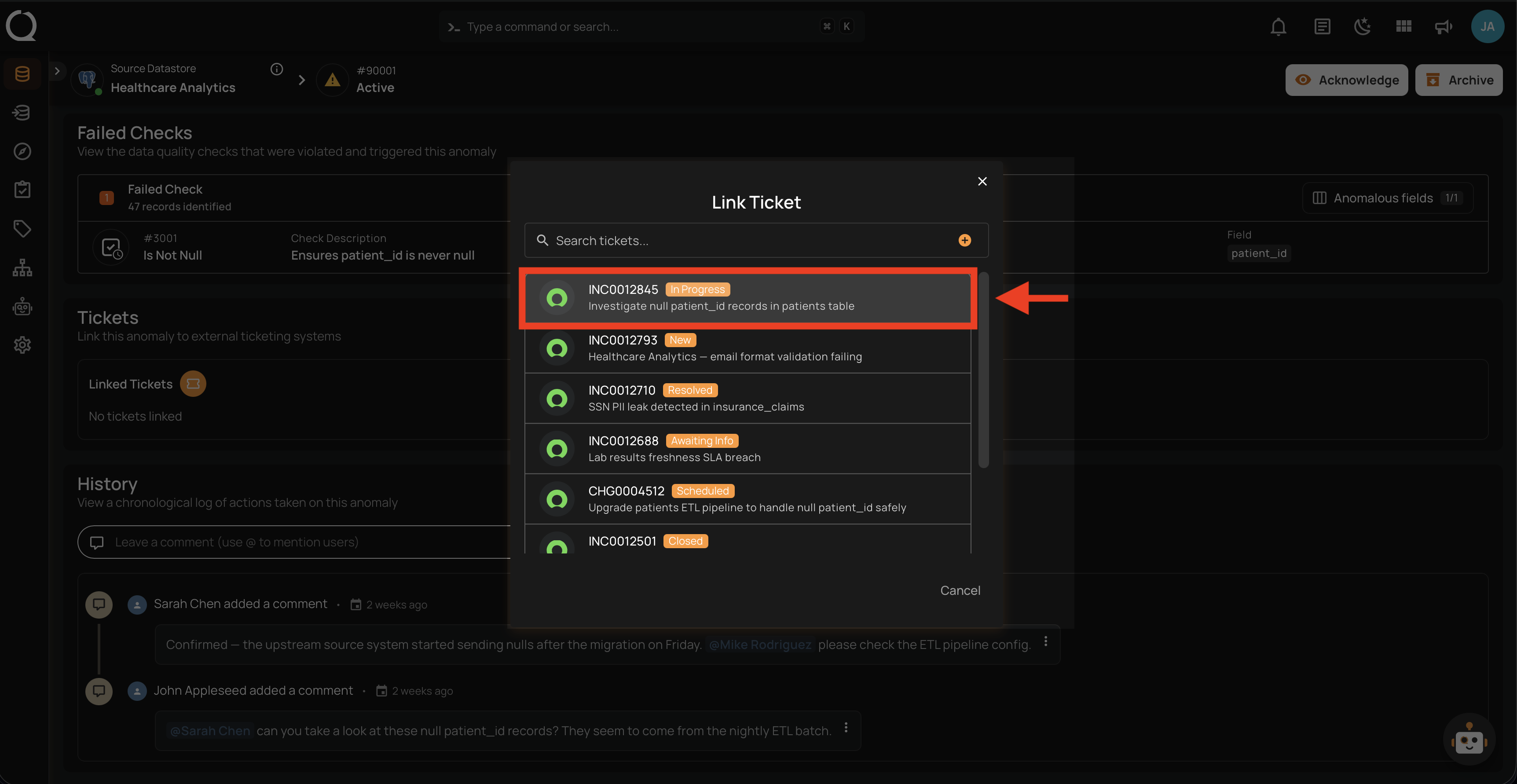Viewport: 1517px width, 784px height.
Task: Click 'No tickets linked' text
Action: [x=135, y=417]
